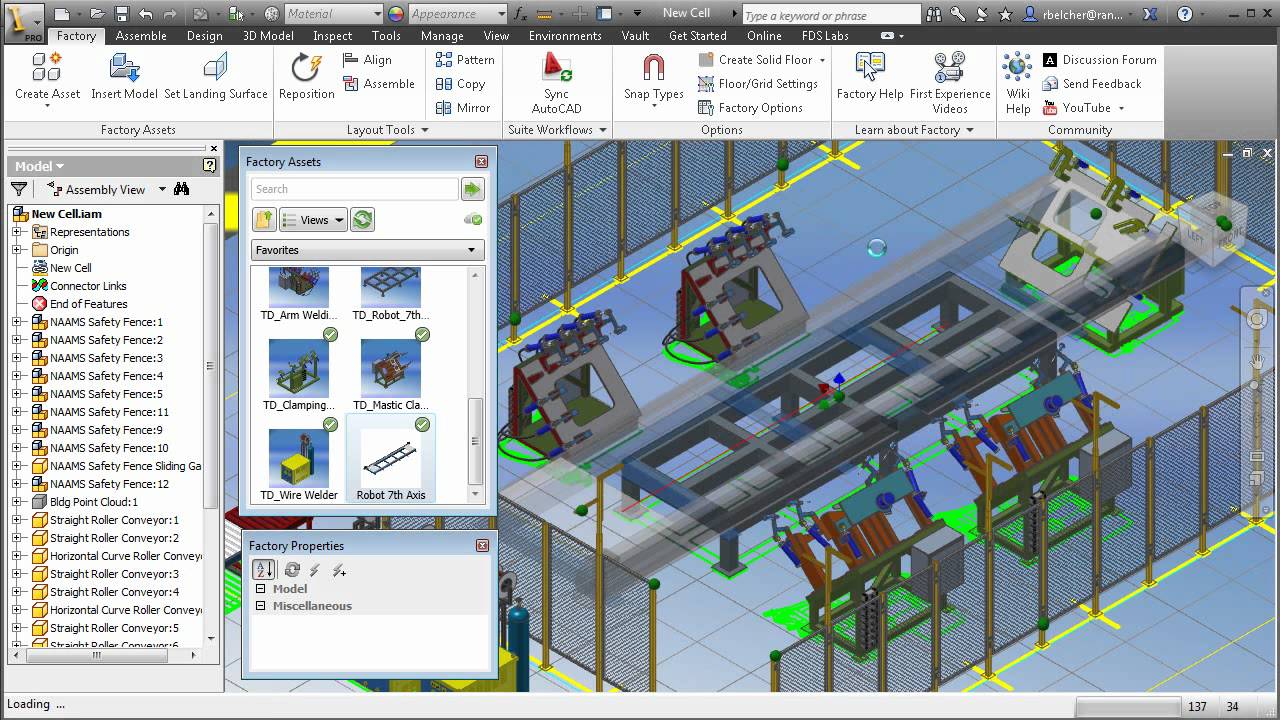
Task: Select the Mirror tool
Action: point(463,108)
